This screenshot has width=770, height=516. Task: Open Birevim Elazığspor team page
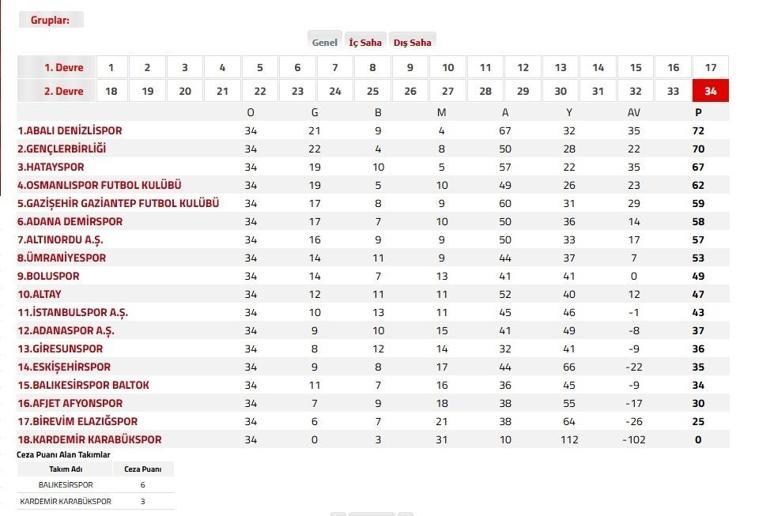pyautogui.click(x=78, y=421)
